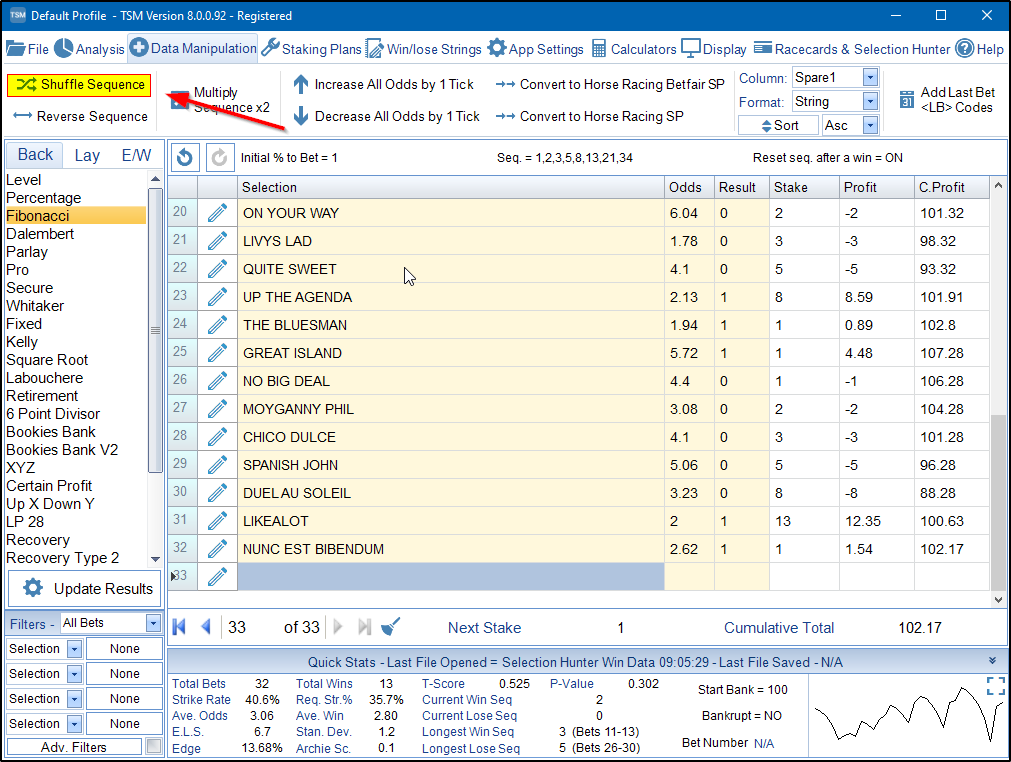Select Dalembert in the staking plan list
The image size is (1011, 762).
[40, 234]
